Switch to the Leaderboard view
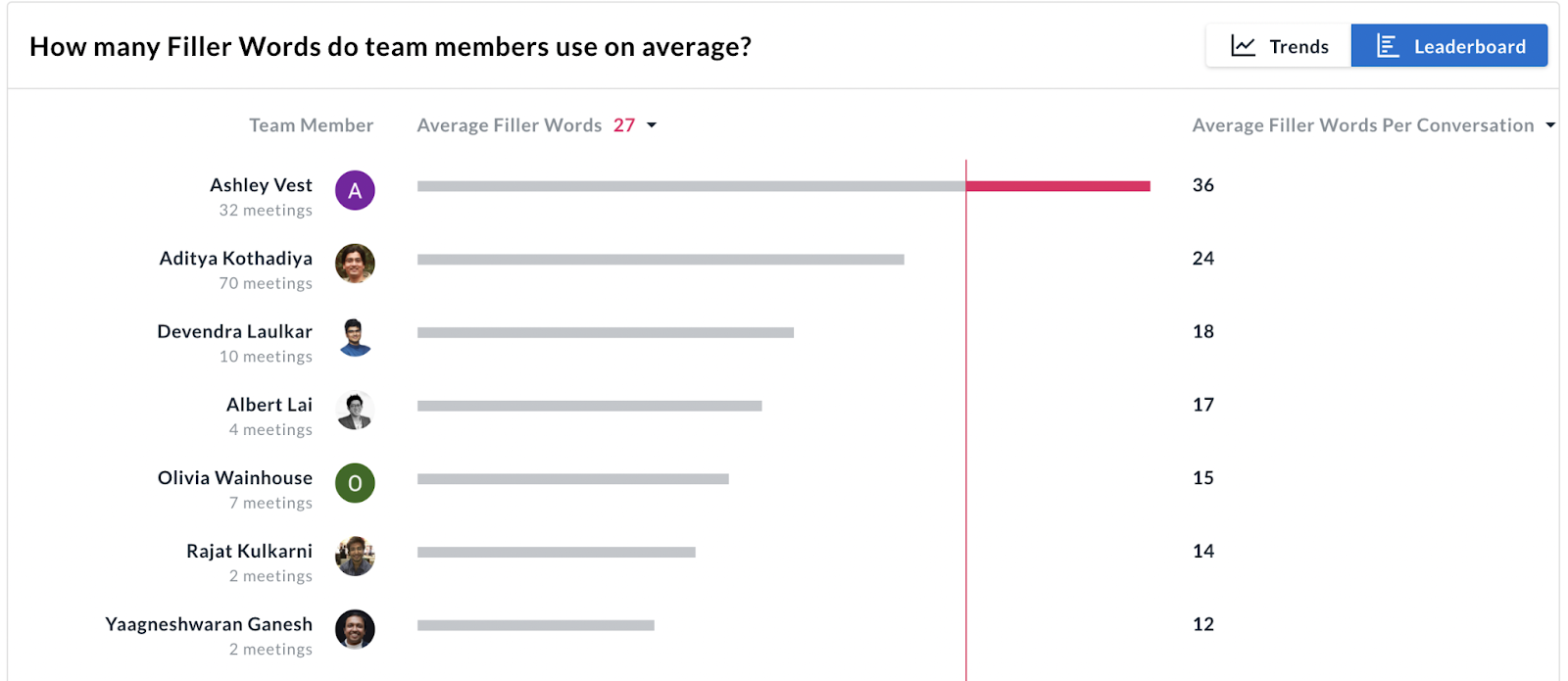The height and width of the screenshot is (681, 1568). click(x=1449, y=46)
